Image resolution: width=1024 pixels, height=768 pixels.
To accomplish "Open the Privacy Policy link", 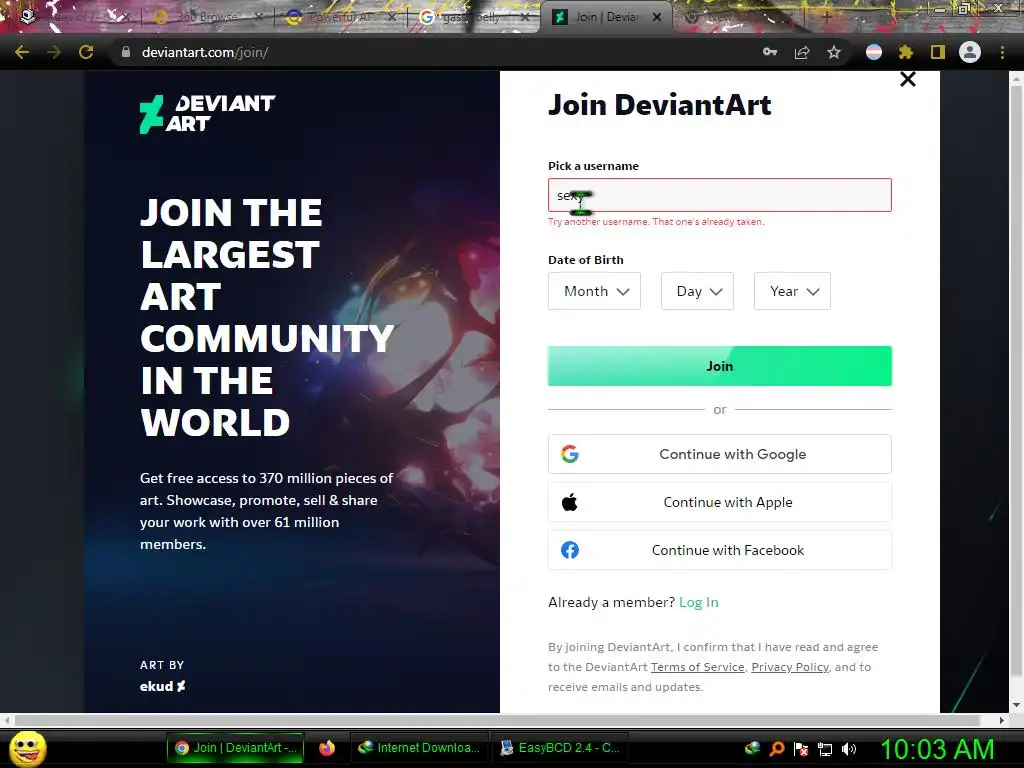I will [x=790, y=667].
